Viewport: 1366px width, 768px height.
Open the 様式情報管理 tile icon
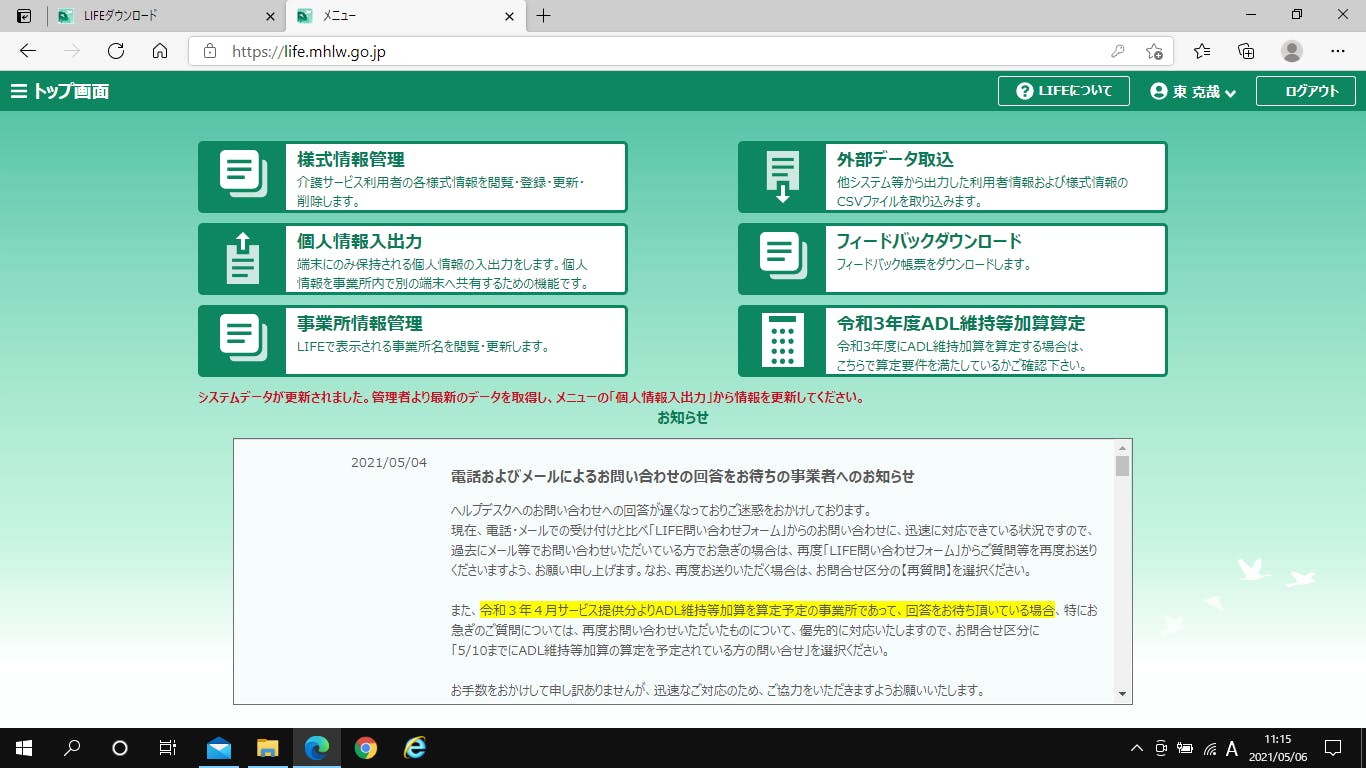click(242, 177)
